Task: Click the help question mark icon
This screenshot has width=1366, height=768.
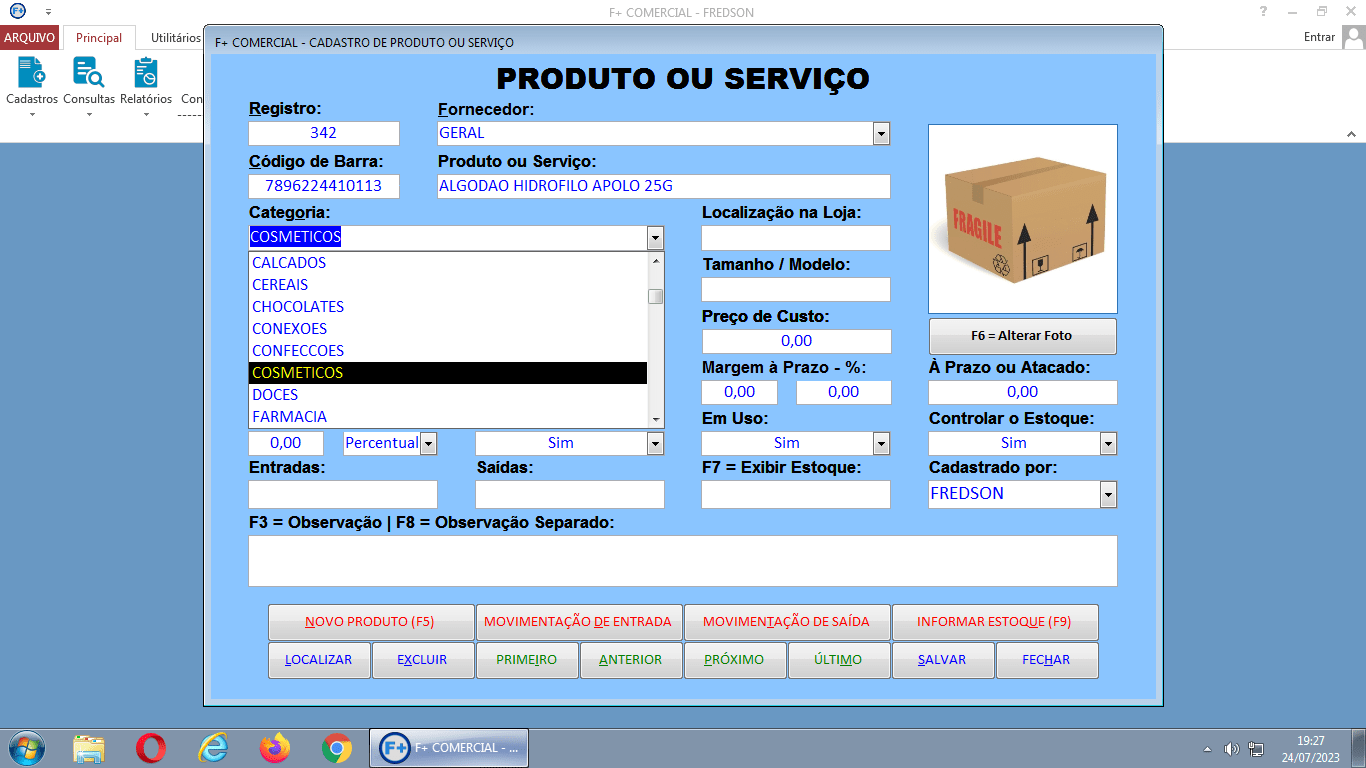Action: click(1264, 11)
